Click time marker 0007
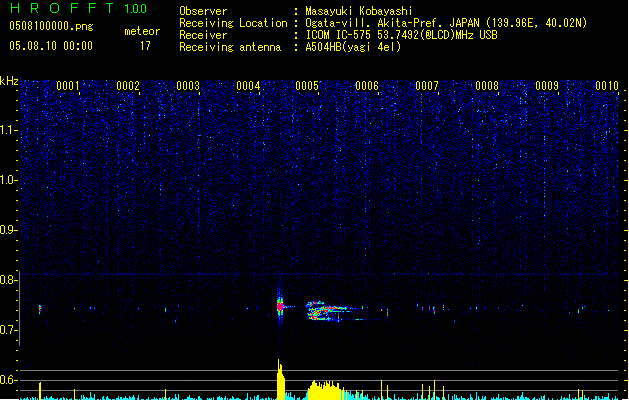 (x=427, y=85)
